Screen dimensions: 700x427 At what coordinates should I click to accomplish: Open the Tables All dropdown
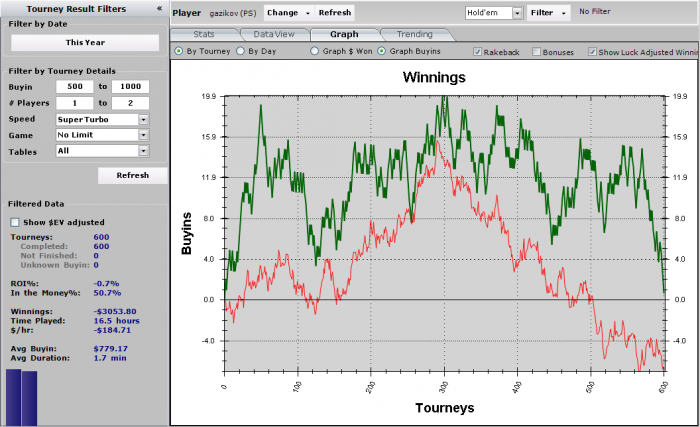143,151
